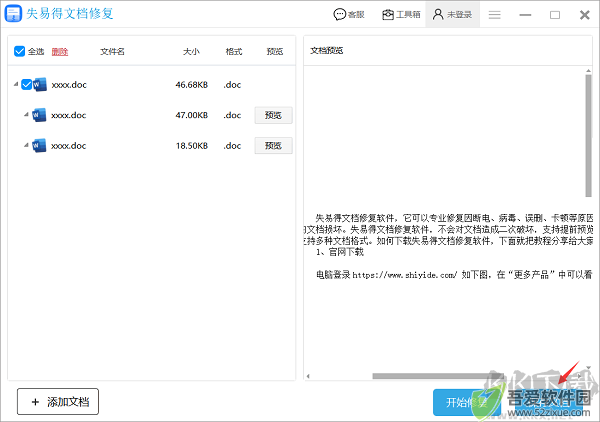Screen dimensions: 600x422
Task: Expand the 47.00KB xxxx.doc row arrow
Action: point(26,114)
